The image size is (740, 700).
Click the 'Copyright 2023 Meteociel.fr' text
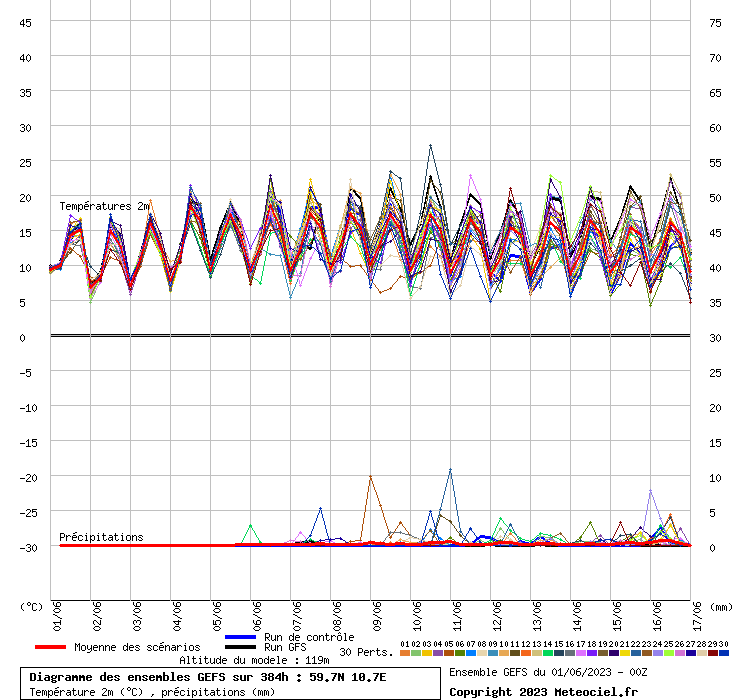point(544,692)
